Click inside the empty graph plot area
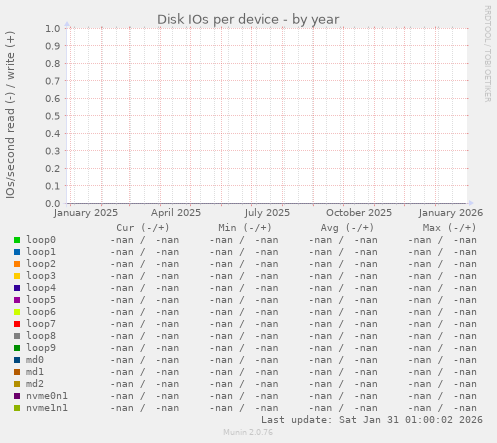 267,116
